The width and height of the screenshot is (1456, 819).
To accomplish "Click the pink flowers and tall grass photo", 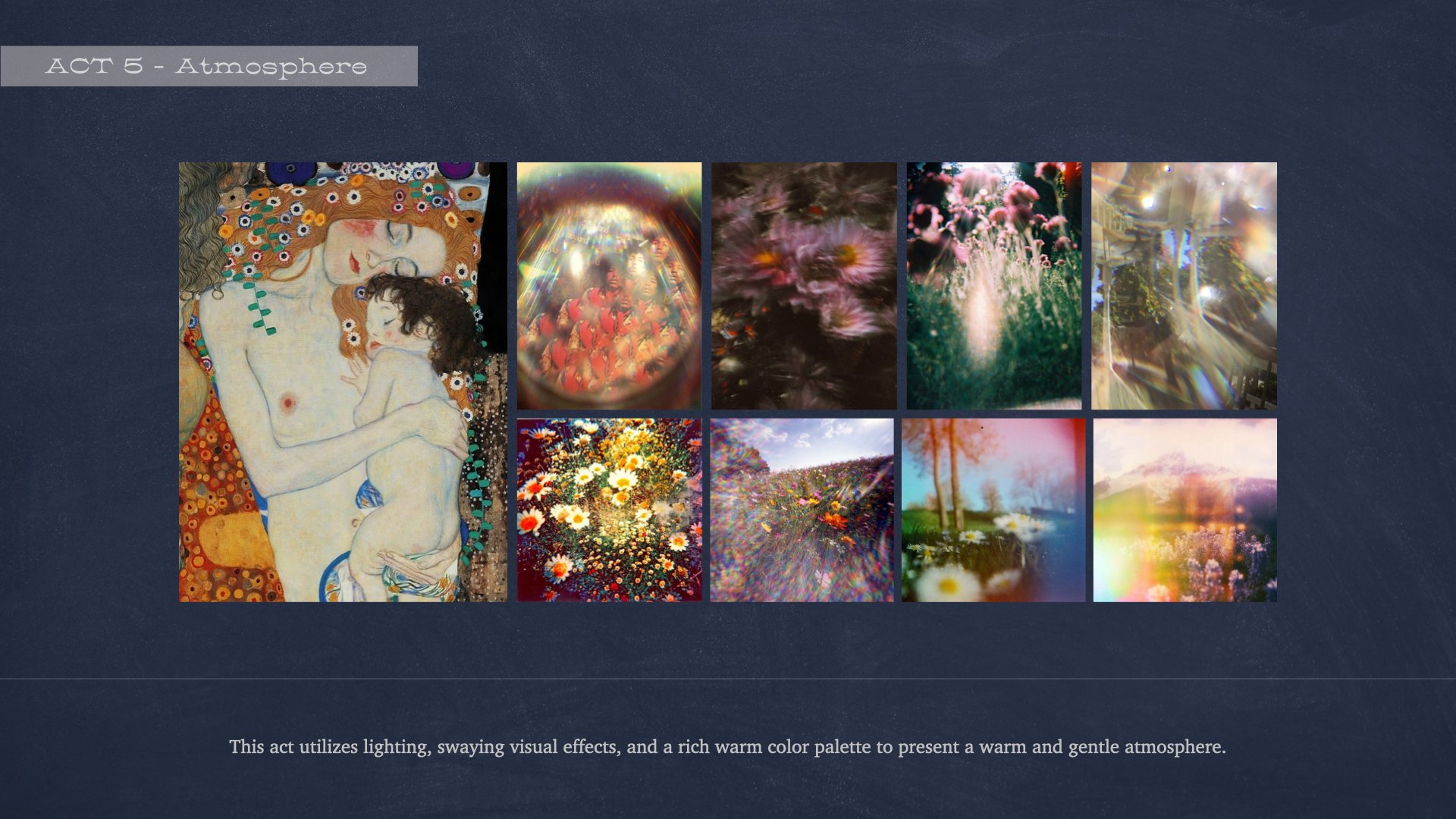I will (x=994, y=286).
